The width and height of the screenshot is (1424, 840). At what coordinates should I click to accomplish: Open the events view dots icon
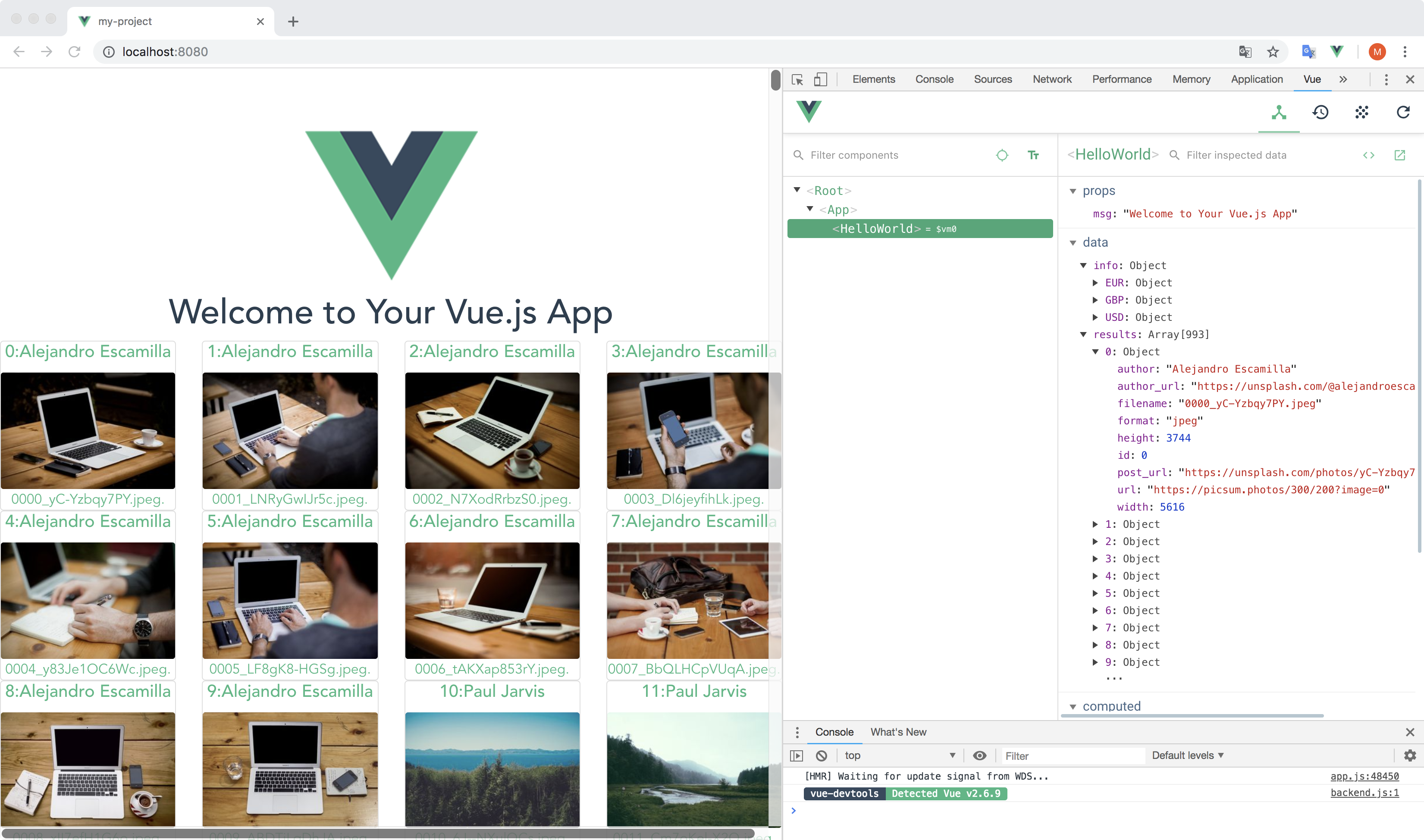[1362, 113]
